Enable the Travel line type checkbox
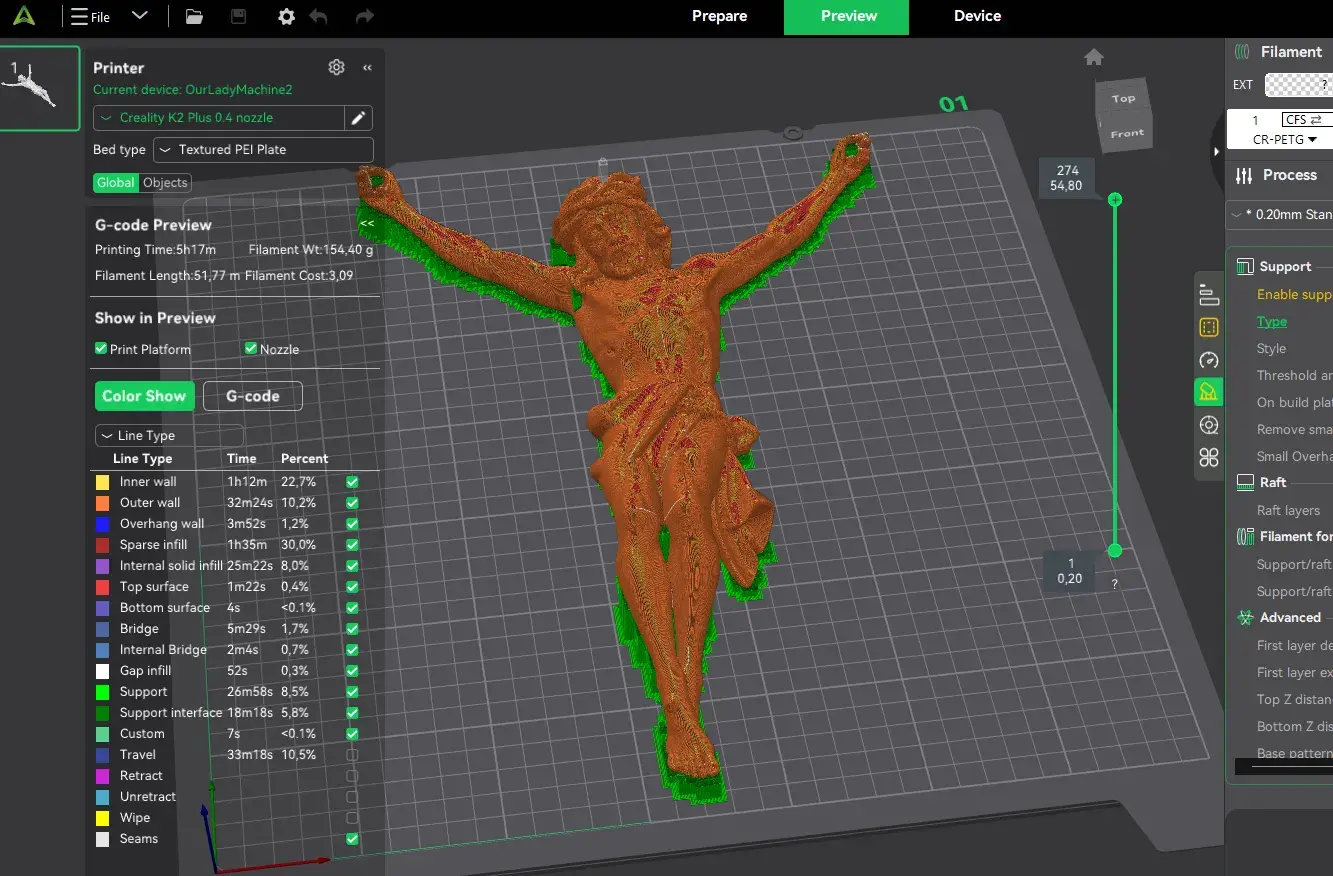The width and height of the screenshot is (1333, 876). click(x=352, y=755)
